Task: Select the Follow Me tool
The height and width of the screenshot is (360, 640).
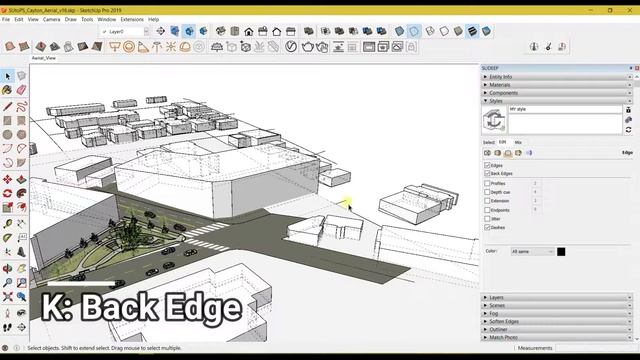Action: point(22,193)
